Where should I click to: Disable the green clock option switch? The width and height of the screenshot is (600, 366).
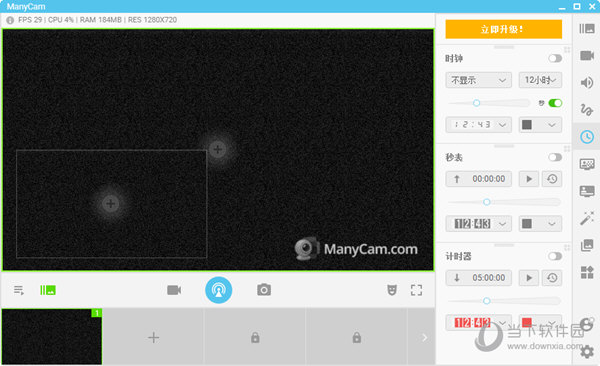click(555, 103)
